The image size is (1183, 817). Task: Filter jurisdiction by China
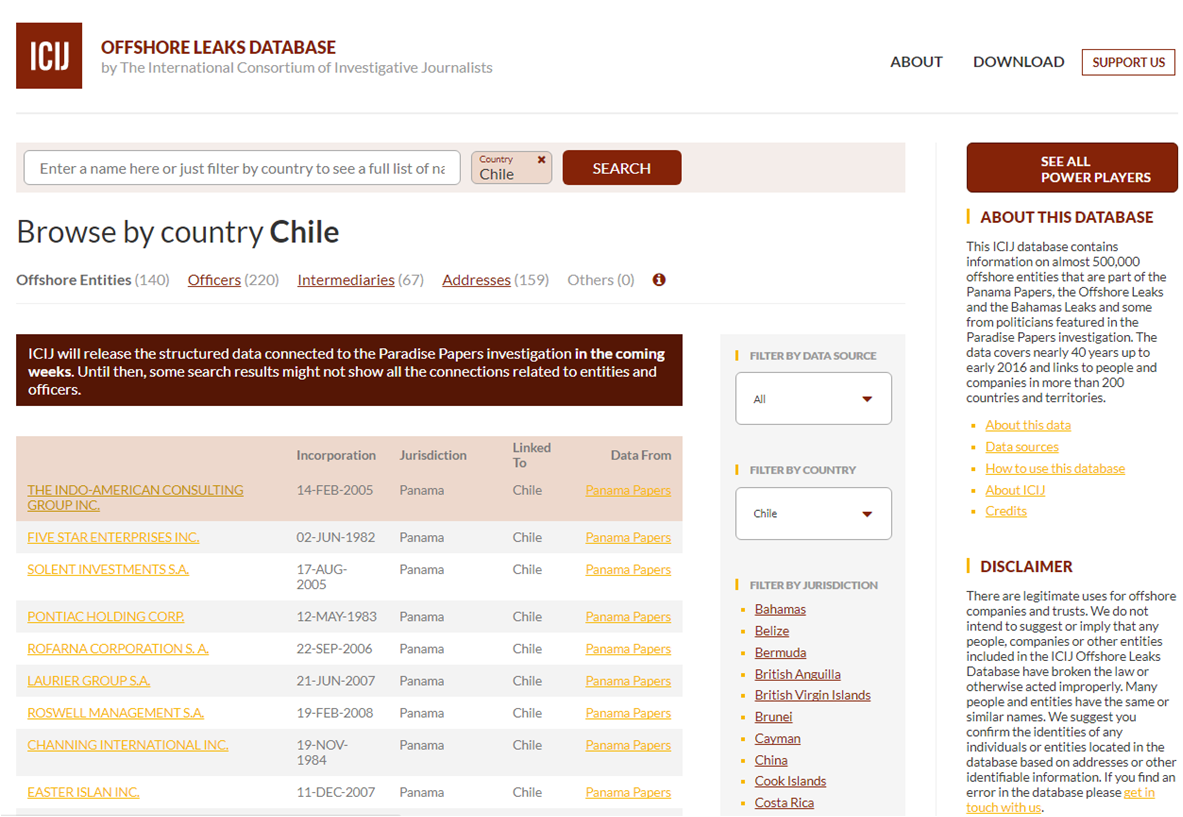[x=771, y=760]
